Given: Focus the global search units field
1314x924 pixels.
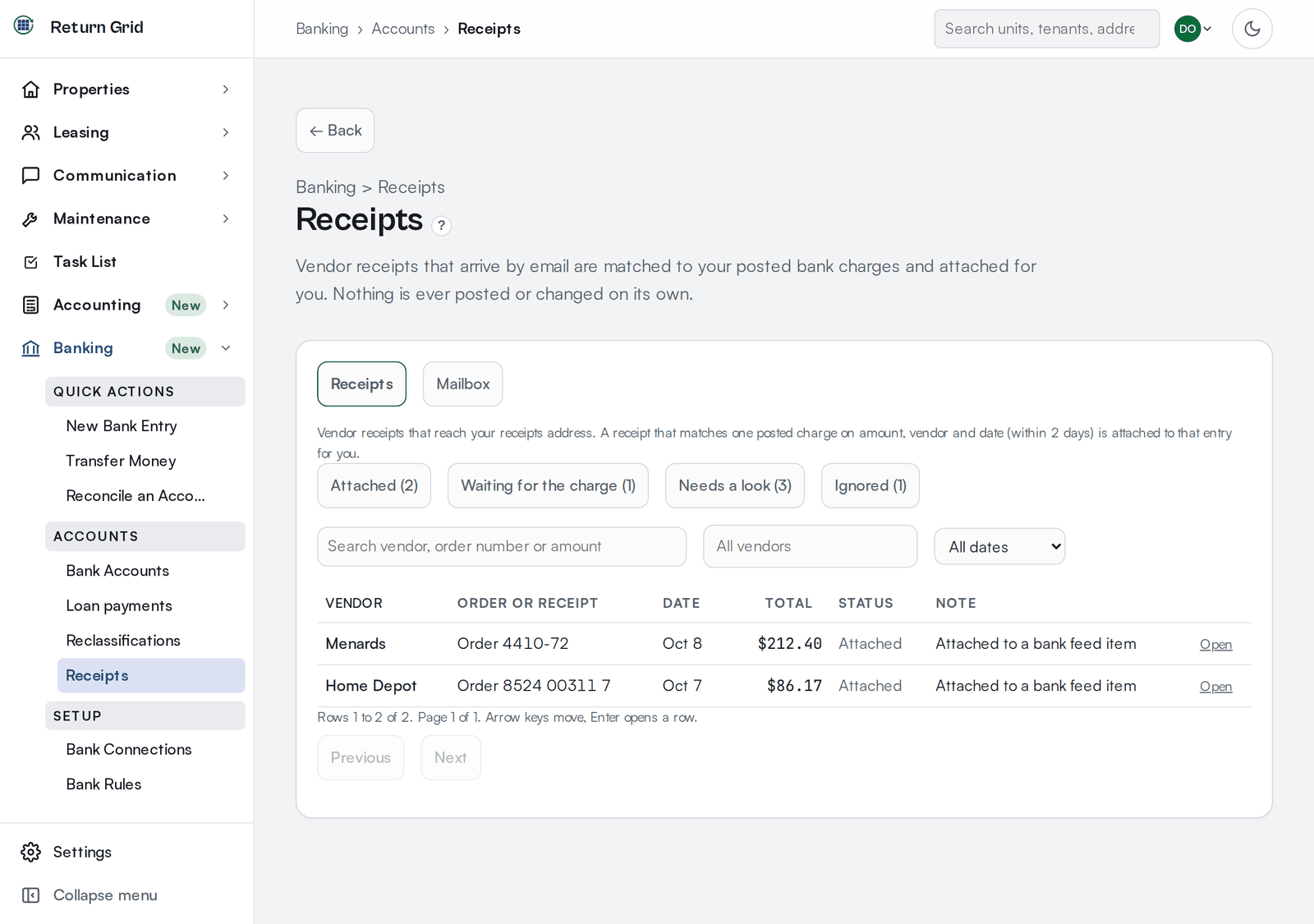Looking at the screenshot, I should click(1047, 29).
